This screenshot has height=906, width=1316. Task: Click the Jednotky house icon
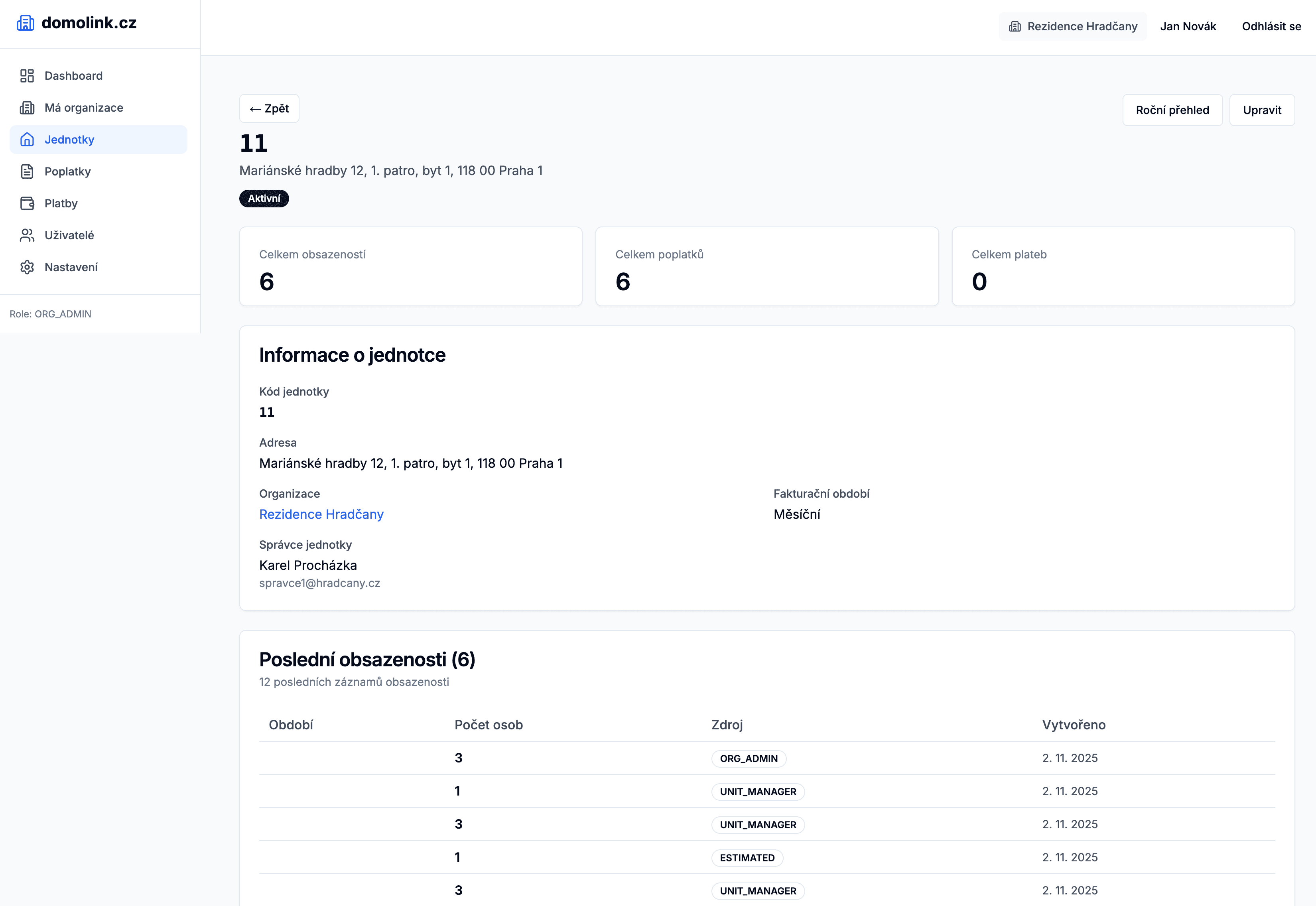click(x=27, y=139)
